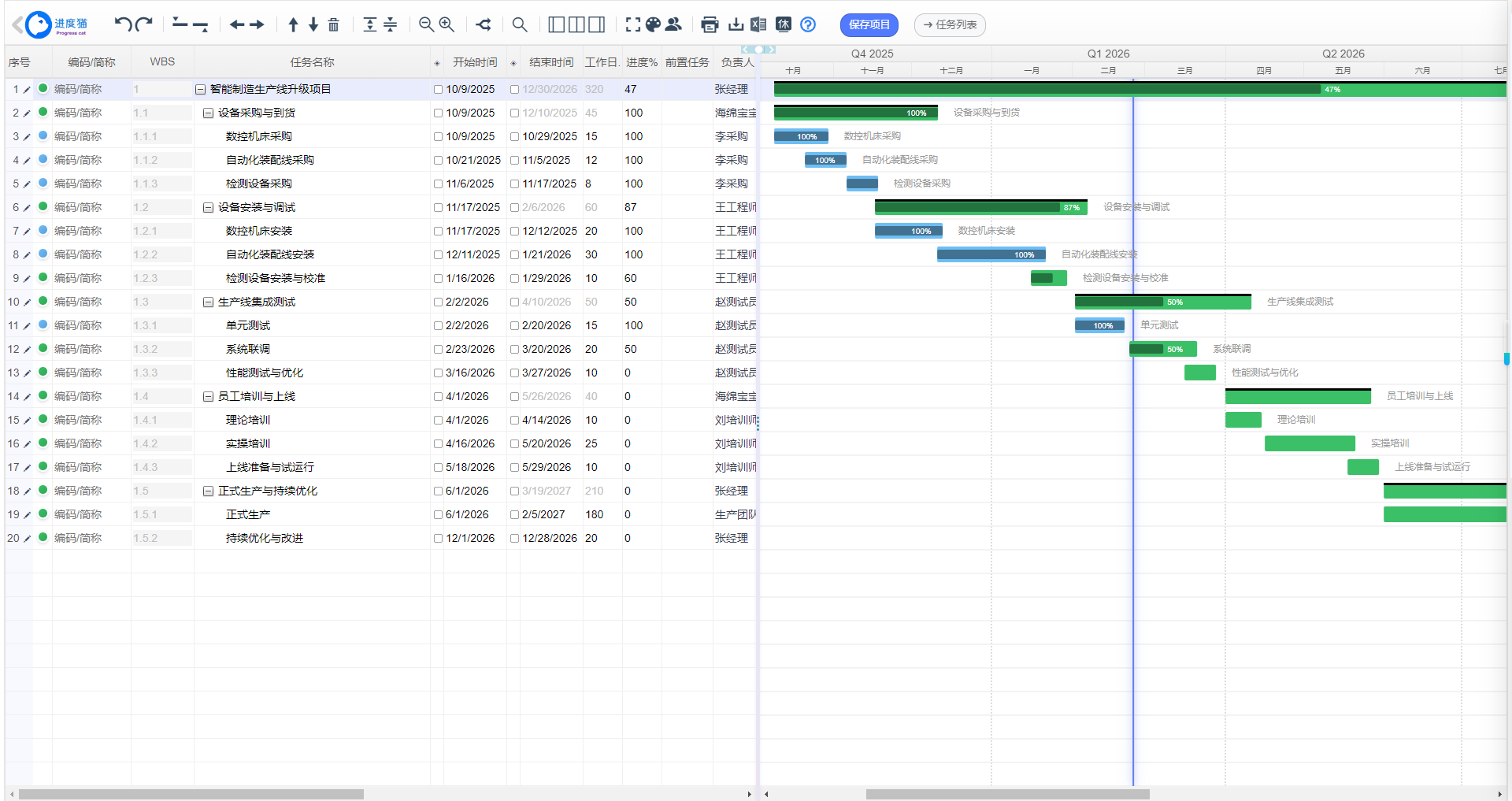The image size is (1512, 801).
Task: Click the splitter's left arrow handle
Action: [745, 50]
